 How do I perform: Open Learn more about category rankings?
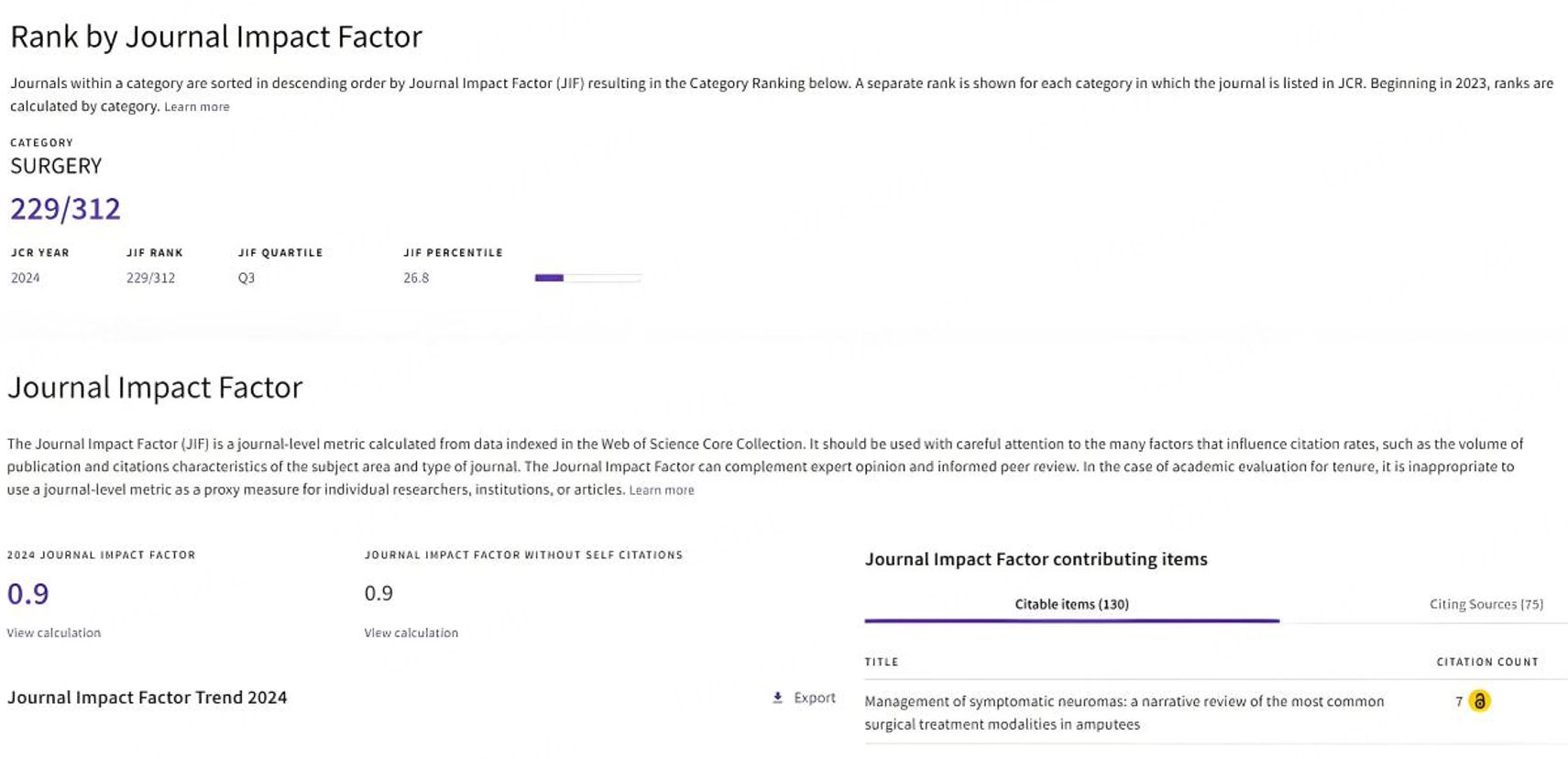click(x=196, y=106)
